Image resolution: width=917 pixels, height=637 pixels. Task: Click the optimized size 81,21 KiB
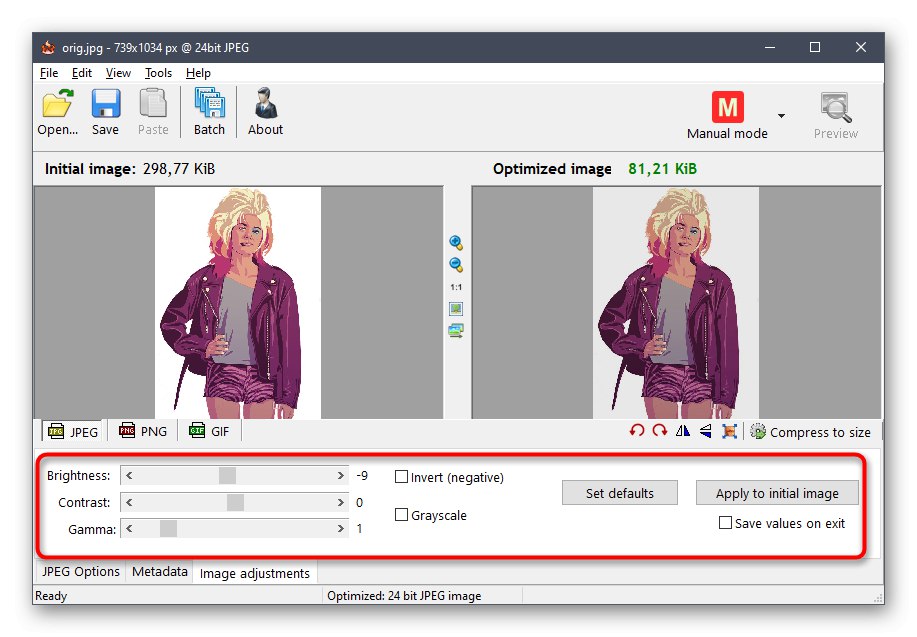[x=663, y=169]
